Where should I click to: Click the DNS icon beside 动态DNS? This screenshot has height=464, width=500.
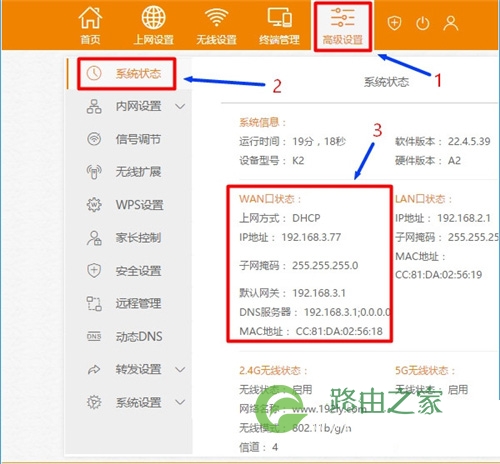(x=94, y=336)
